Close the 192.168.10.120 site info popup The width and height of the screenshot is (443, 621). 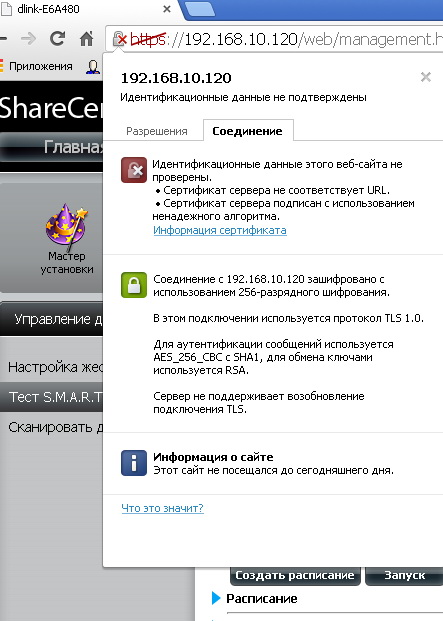[426, 77]
